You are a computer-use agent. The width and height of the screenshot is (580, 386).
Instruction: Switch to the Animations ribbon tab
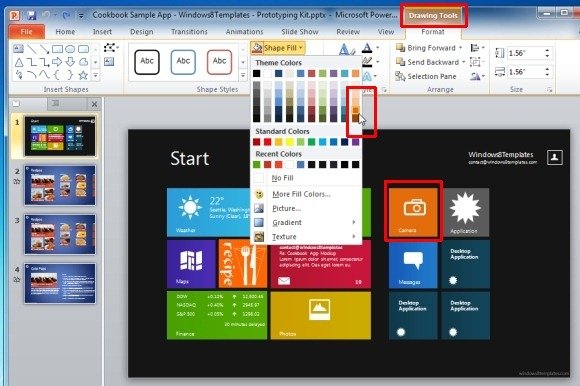tap(245, 32)
